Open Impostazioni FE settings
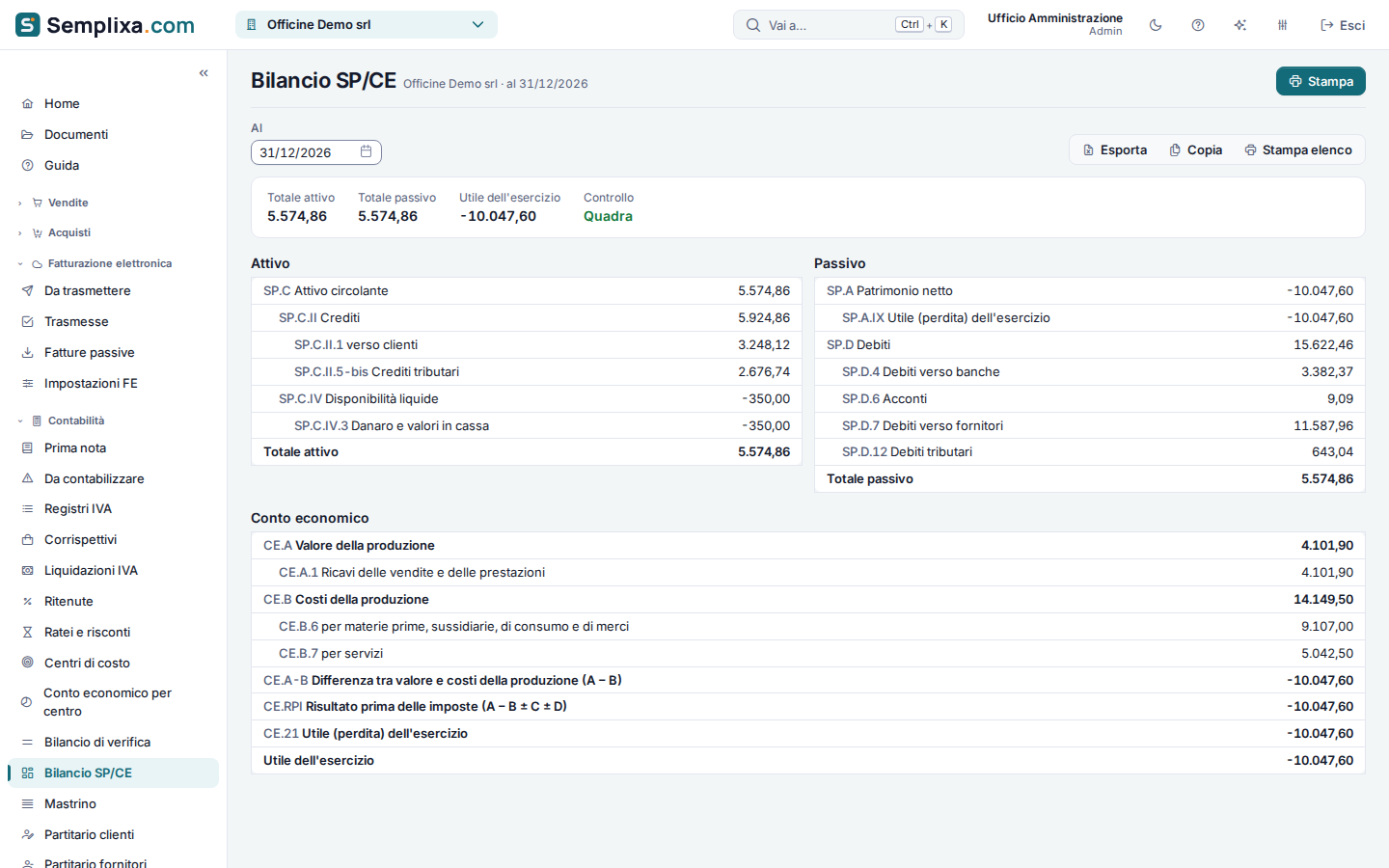Screen dimensions: 1389x868 pyautogui.click(x=113, y=383)
